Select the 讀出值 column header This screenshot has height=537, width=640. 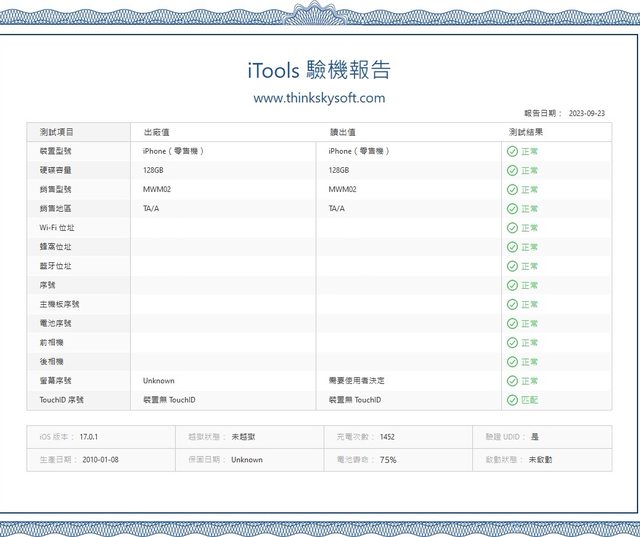(343, 132)
